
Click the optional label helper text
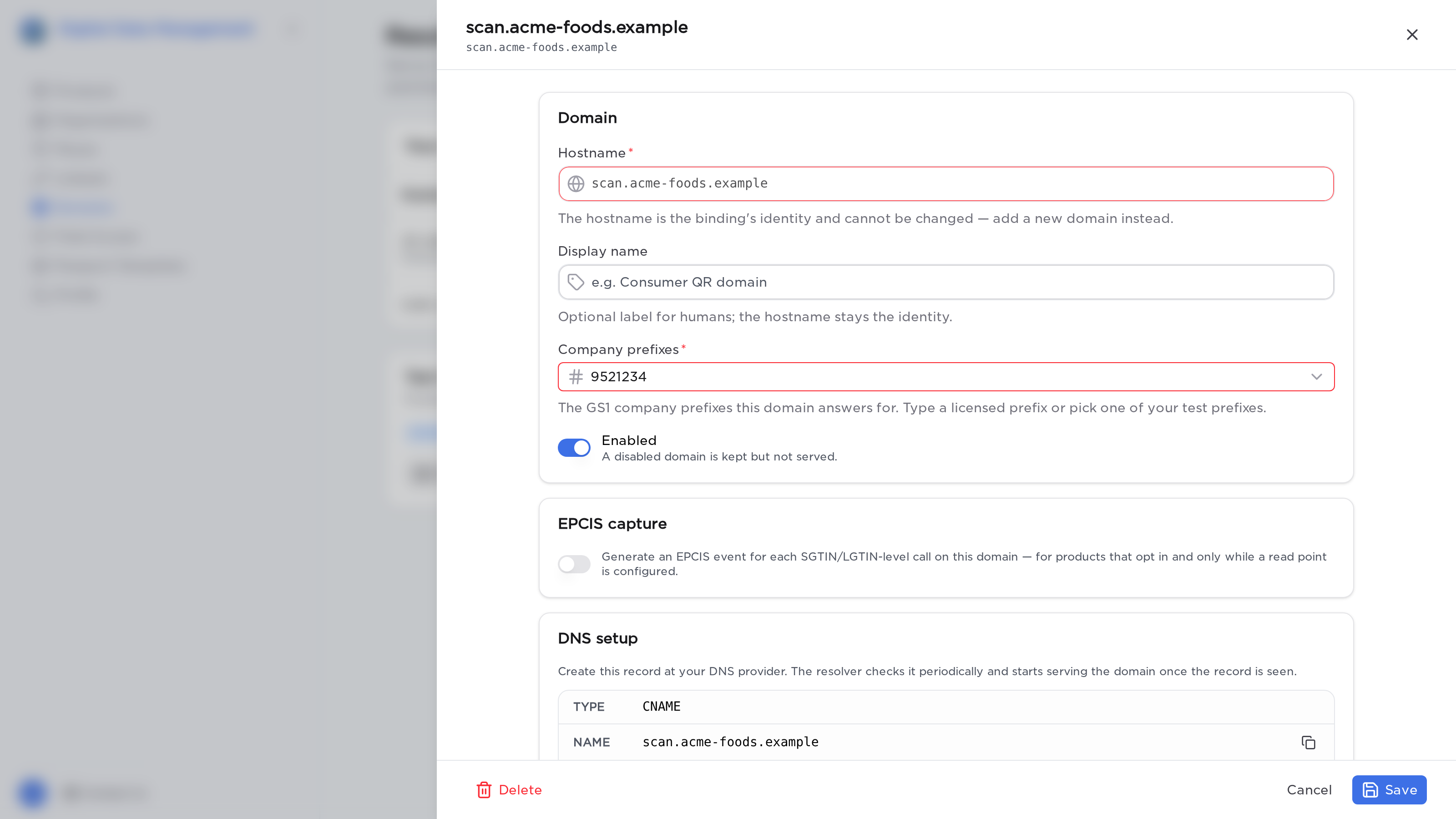click(x=754, y=317)
